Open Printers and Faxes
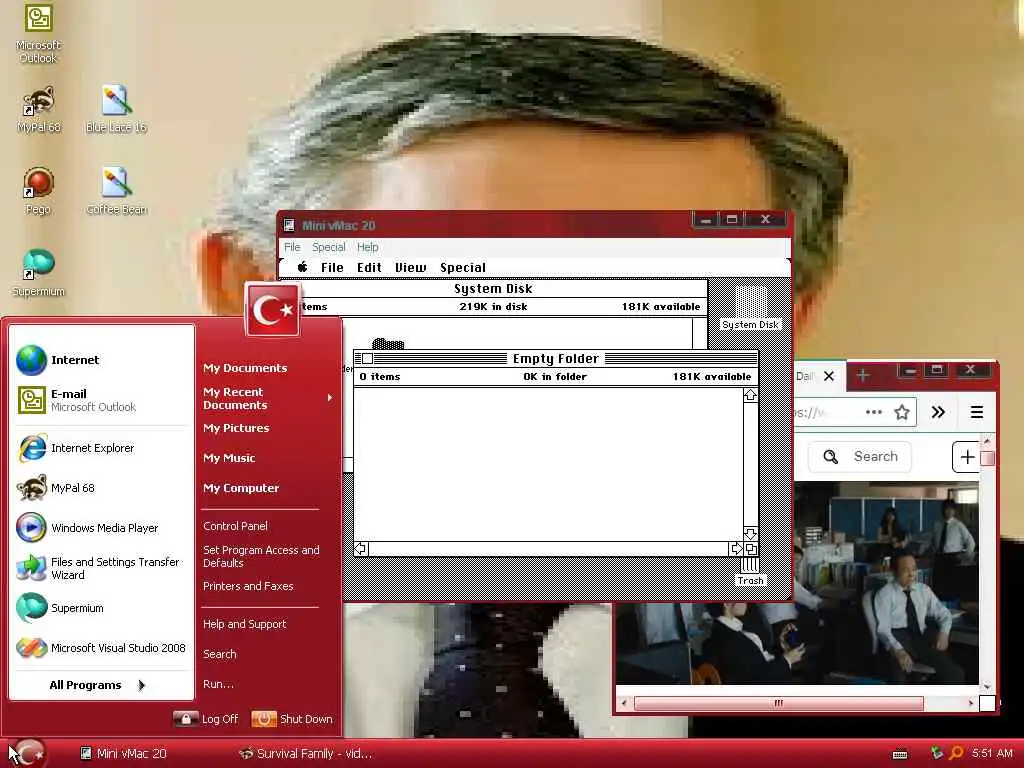Image resolution: width=1024 pixels, height=768 pixels. 248,586
